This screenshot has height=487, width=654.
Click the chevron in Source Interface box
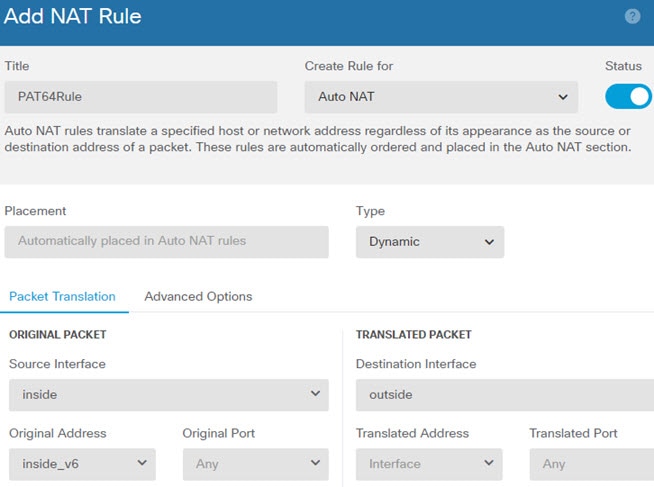point(315,395)
